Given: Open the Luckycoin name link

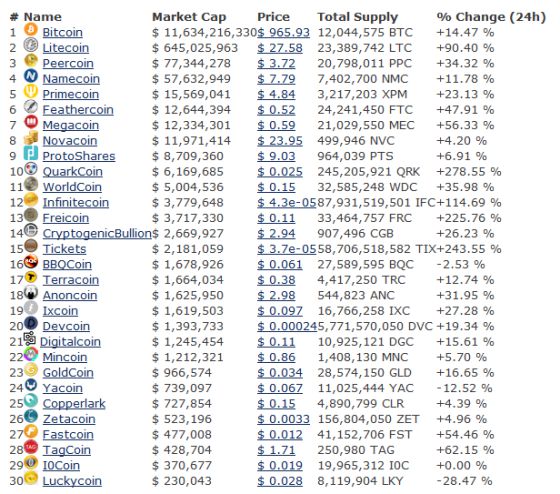Looking at the screenshot, I should (x=72, y=481).
